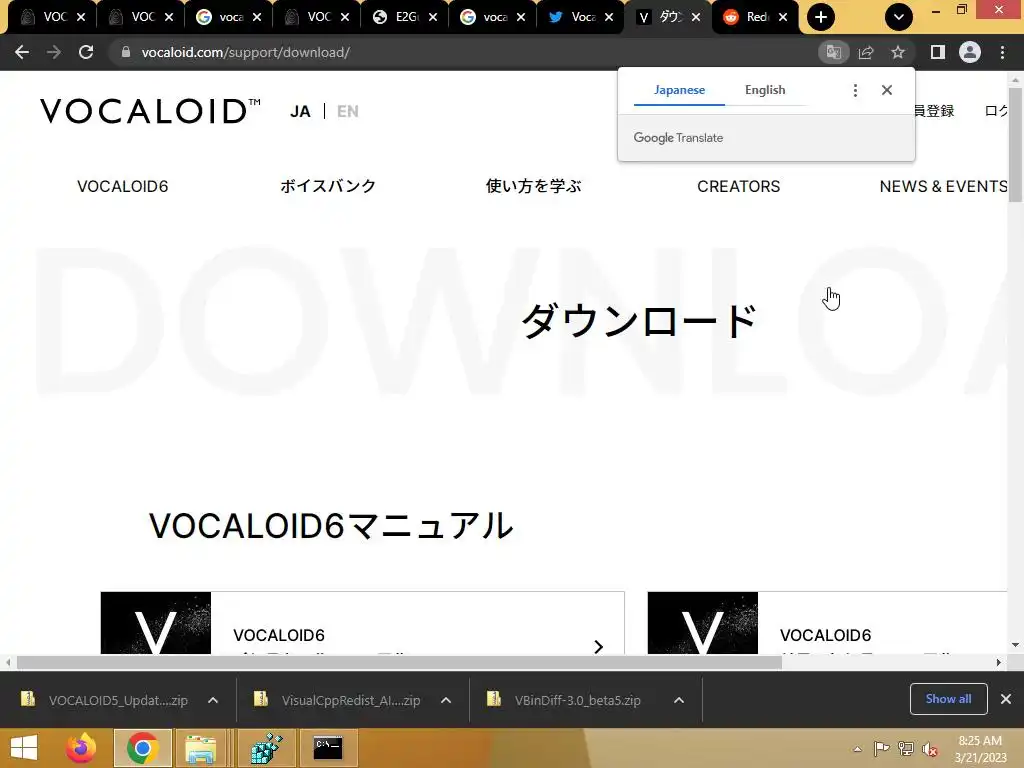1024x768 pixels.
Task: Close the downloads bar
Action: tap(1006, 699)
